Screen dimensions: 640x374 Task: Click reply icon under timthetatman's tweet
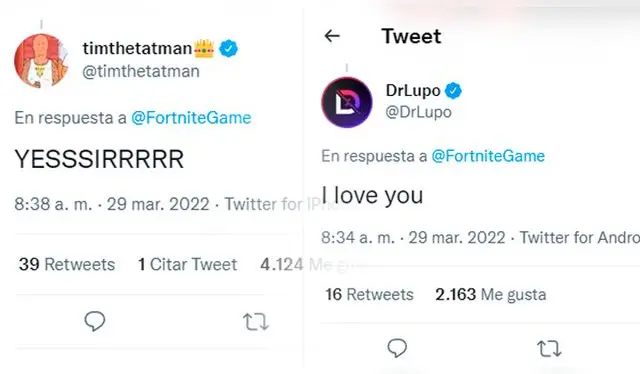click(x=95, y=321)
